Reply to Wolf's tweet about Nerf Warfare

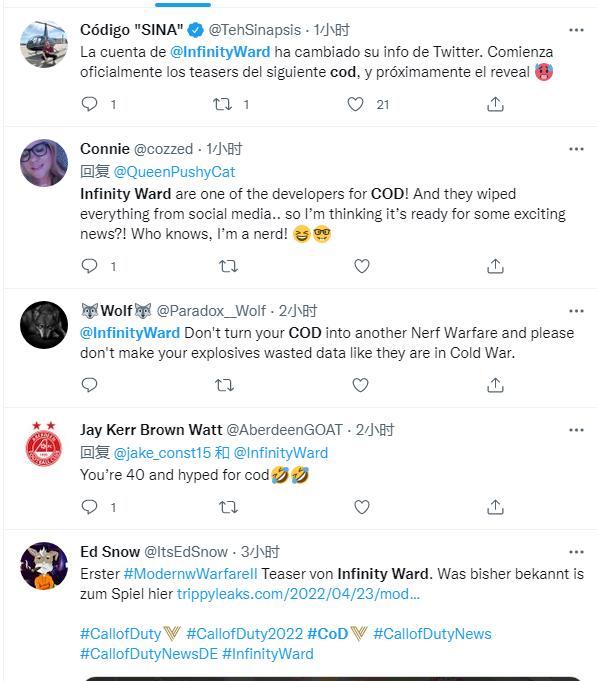(x=89, y=385)
